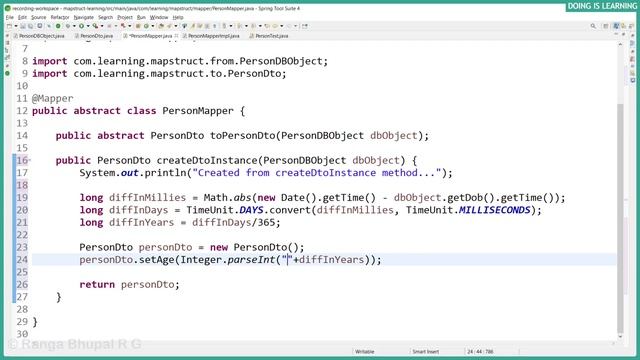
Task: Minimize the editor area
Action: pos(616,34)
